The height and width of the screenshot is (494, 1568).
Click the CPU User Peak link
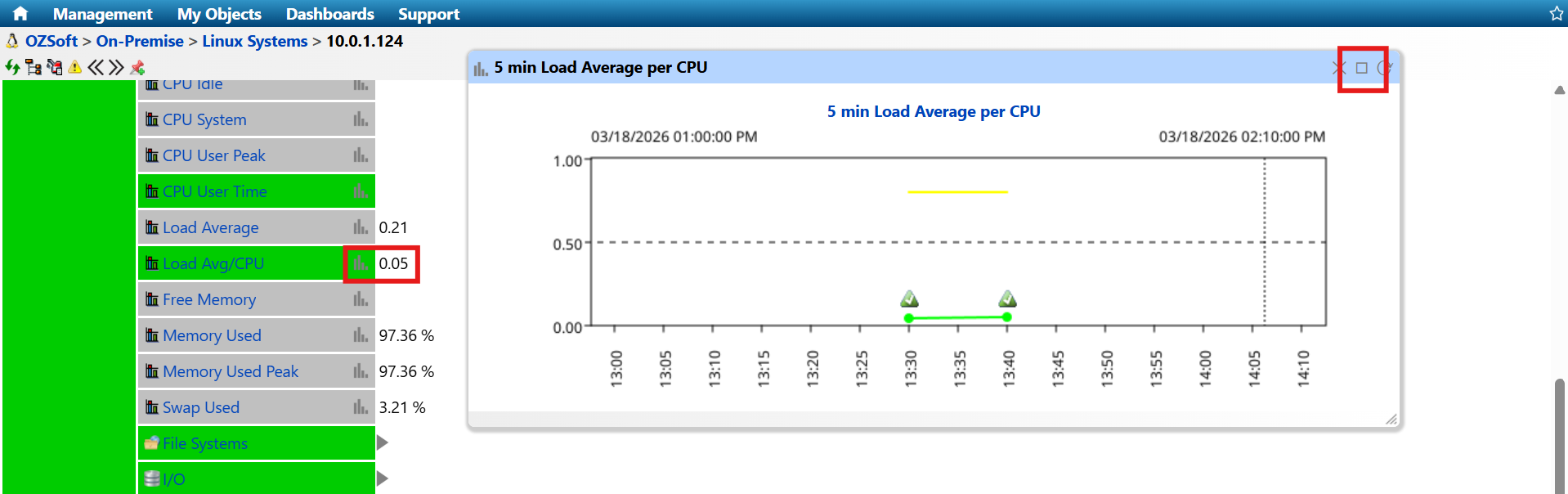click(x=213, y=155)
